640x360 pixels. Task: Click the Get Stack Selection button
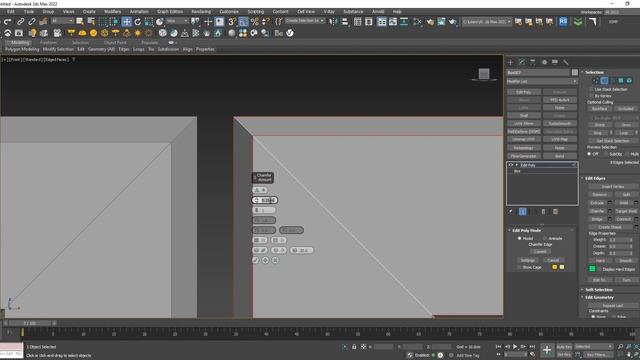pyautogui.click(x=613, y=141)
